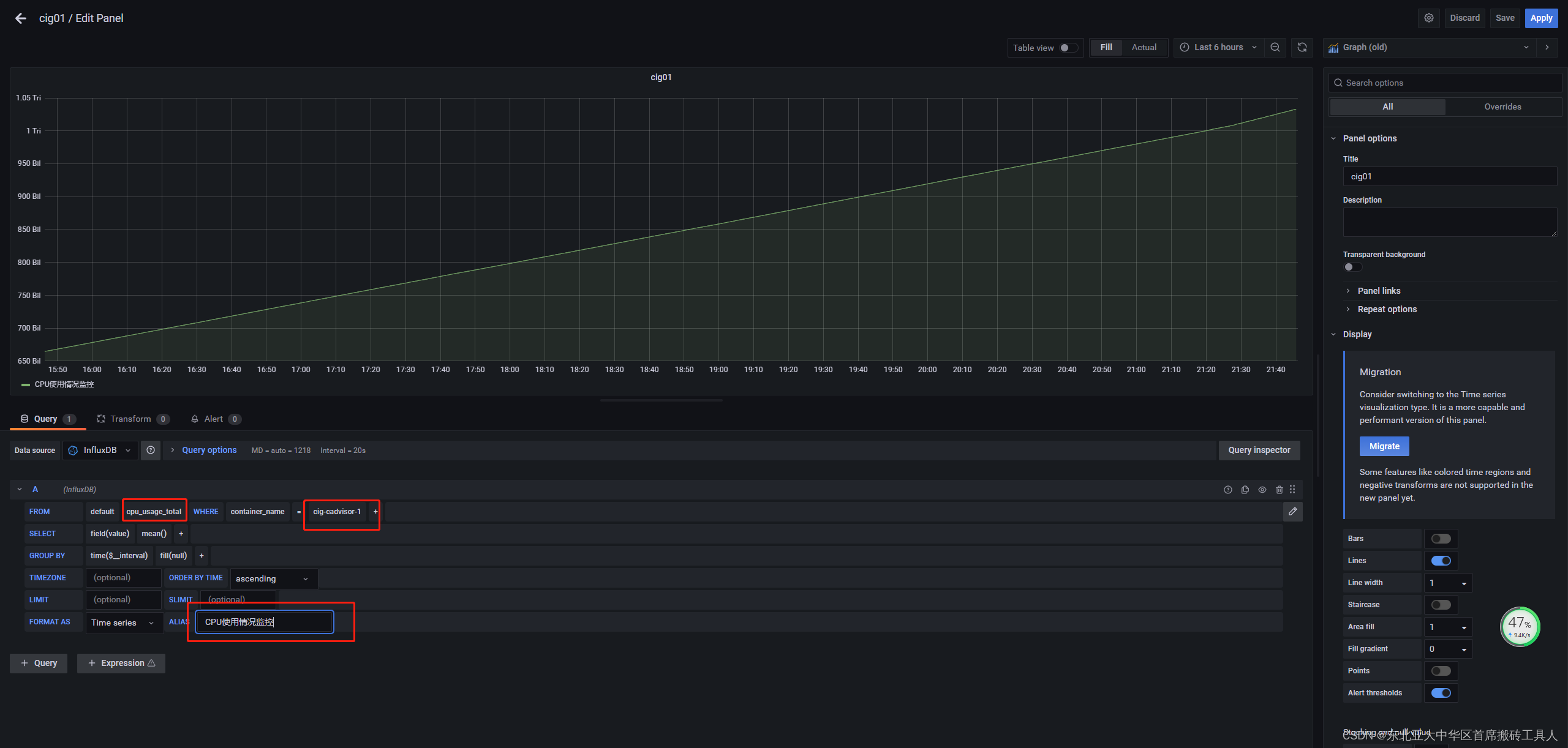Open the data source help icon

click(151, 451)
